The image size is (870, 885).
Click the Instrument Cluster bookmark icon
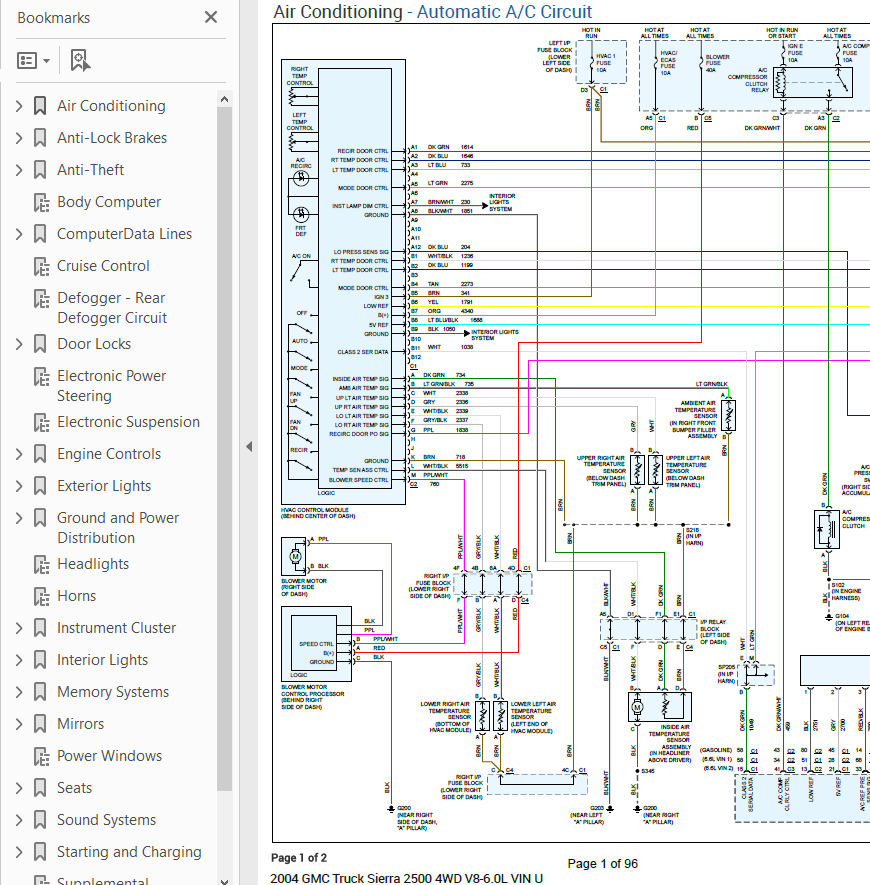click(40, 628)
